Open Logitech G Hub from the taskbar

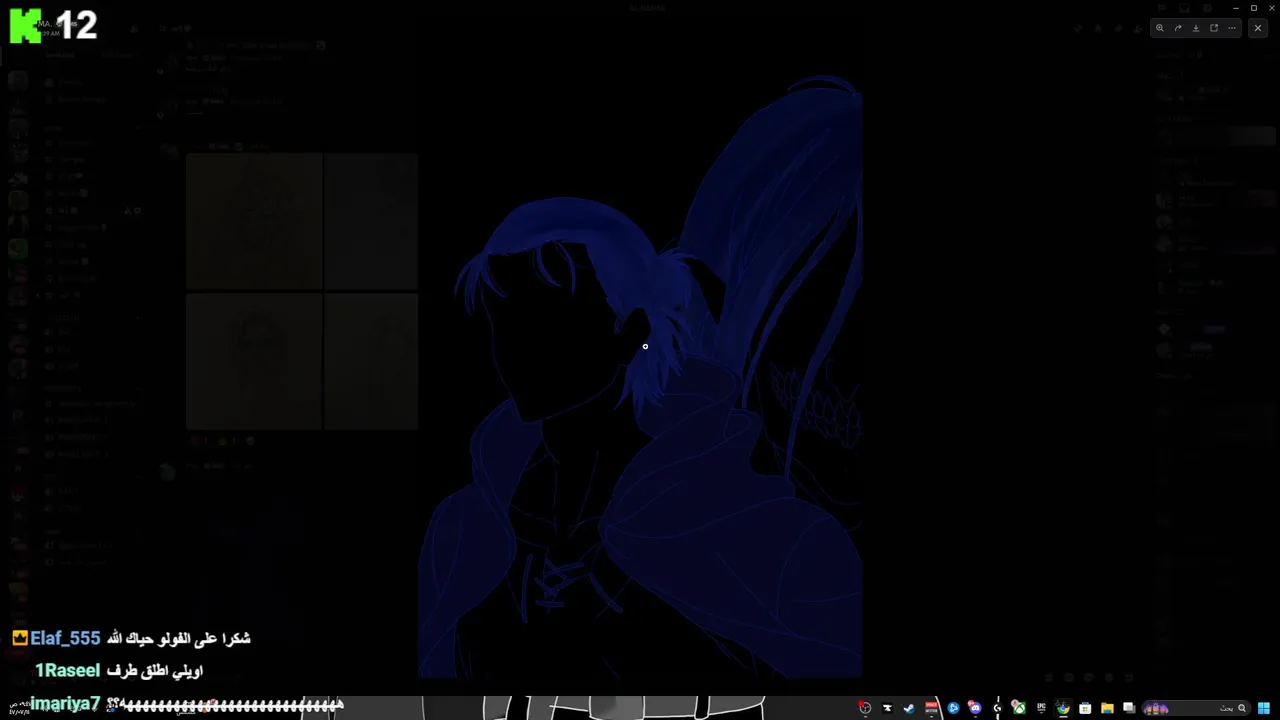point(997,708)
